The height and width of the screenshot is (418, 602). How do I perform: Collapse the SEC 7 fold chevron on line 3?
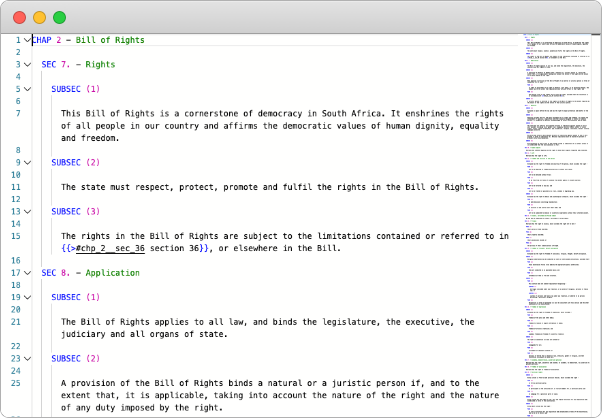tap(27, 64)
